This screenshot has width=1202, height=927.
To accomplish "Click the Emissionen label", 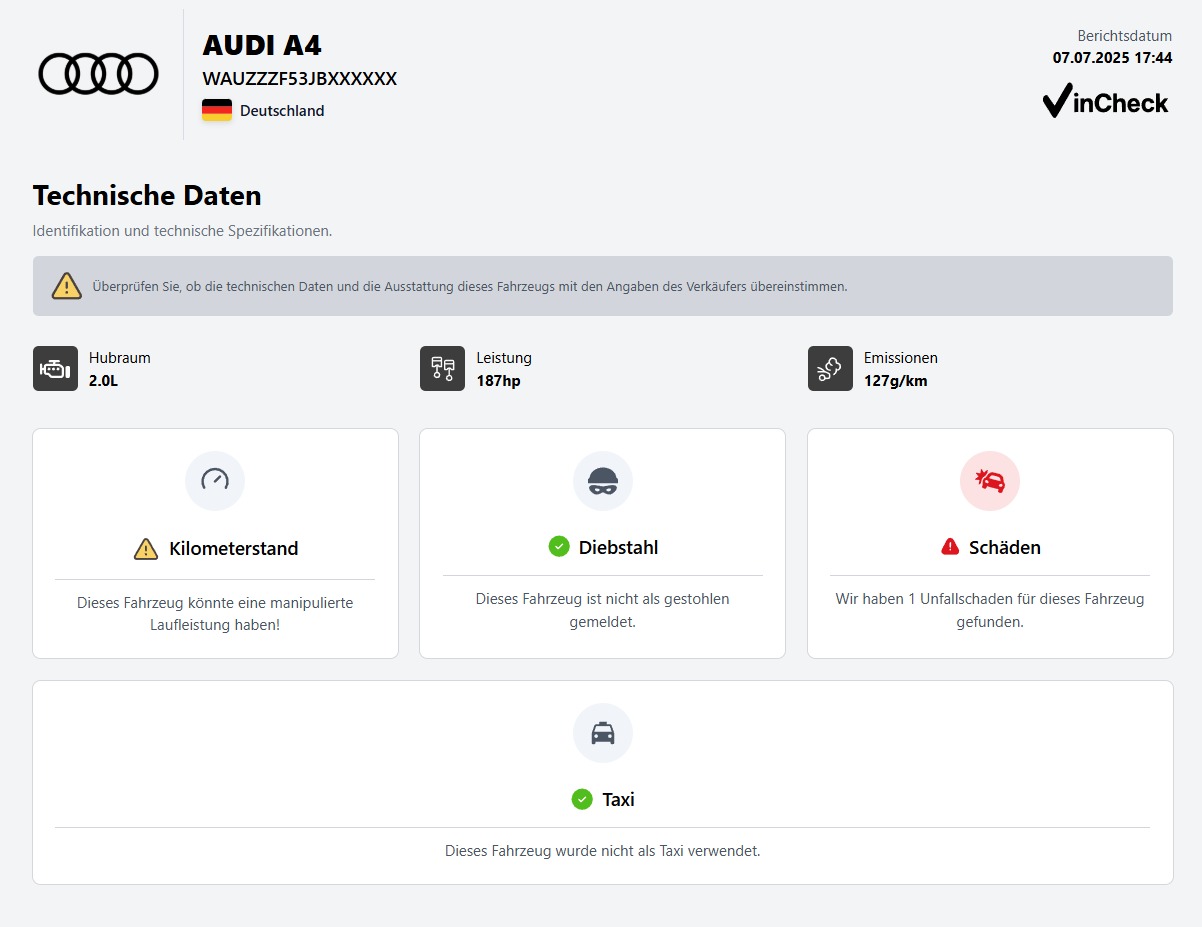I will [901, 357].
